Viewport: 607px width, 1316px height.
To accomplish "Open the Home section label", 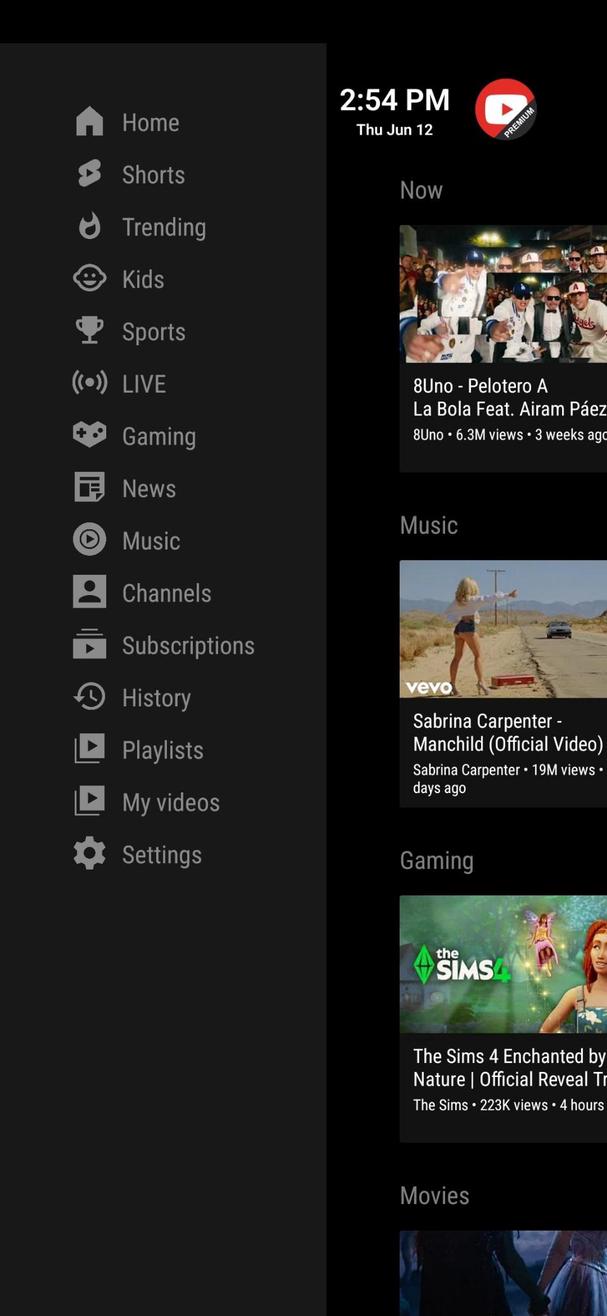I will point(151,122).
